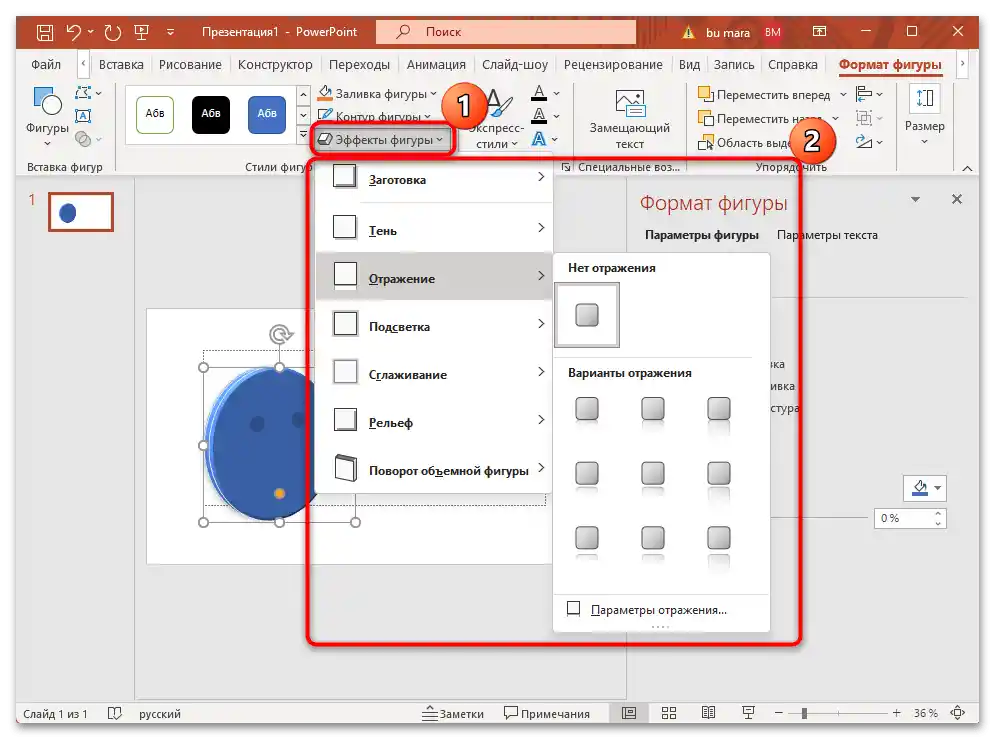This screenshot has height=739, width=995.
Task: Open fill color picker in pane
Action: coord(925,488)
